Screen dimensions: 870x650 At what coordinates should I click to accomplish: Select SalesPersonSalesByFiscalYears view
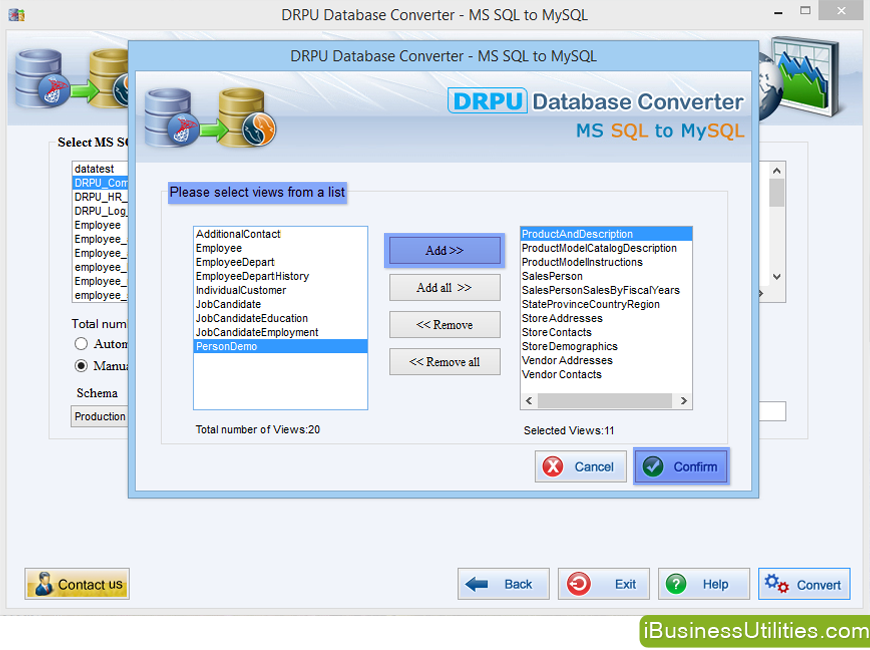606,290
